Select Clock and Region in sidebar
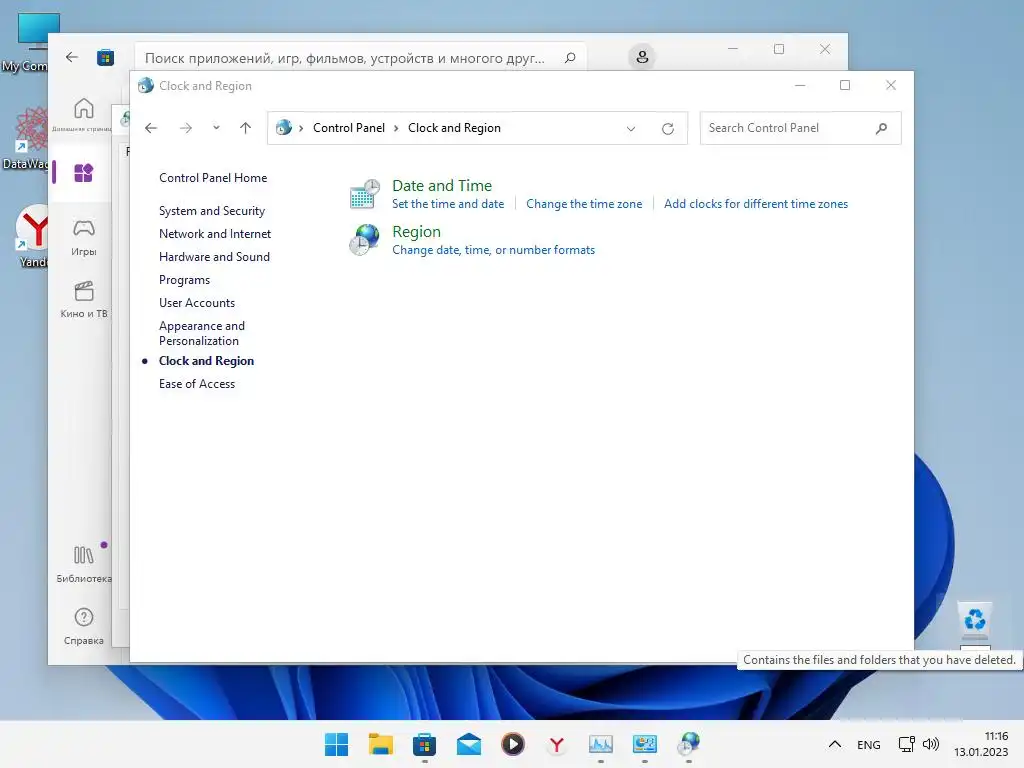The image size is (1024, 768). coord(206,360)
